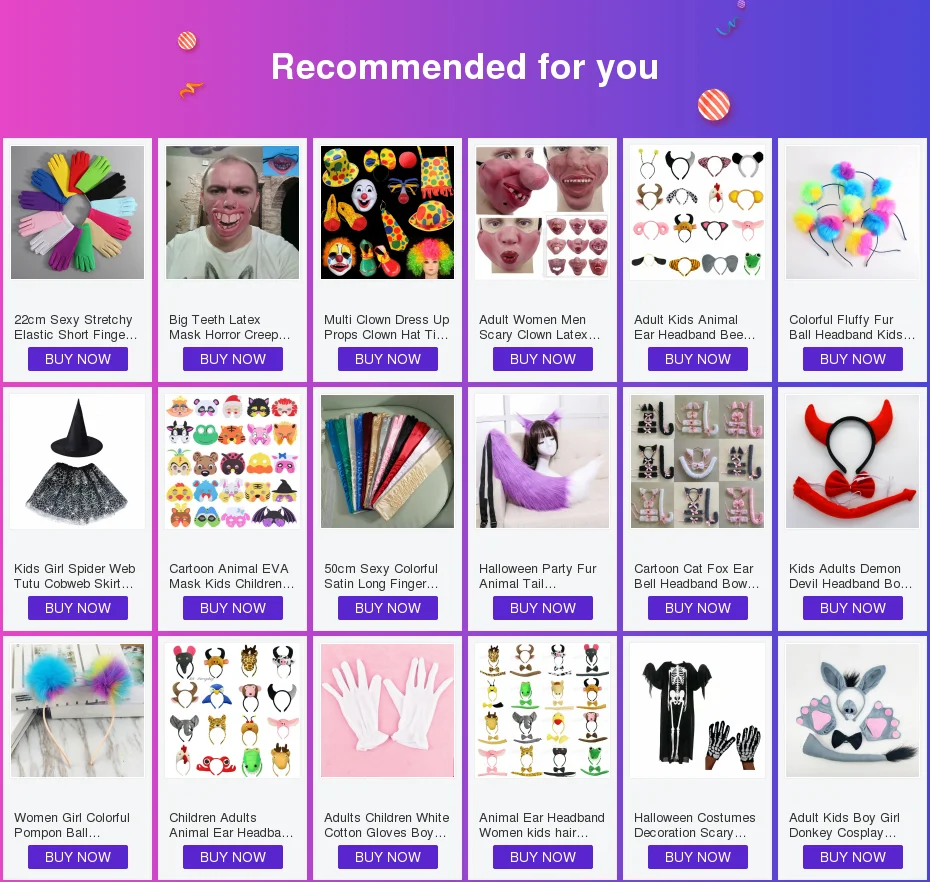View Children Adults Animal Ear Headband thumbnail

[232, 711]
